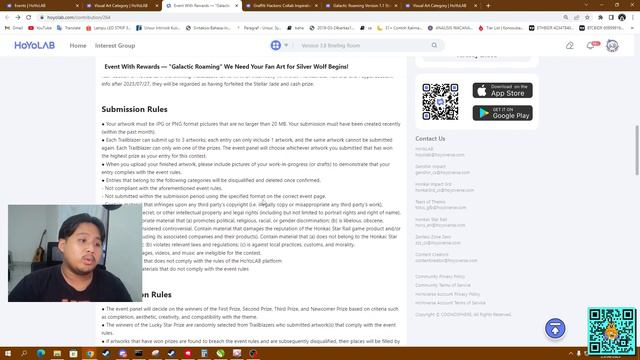Open the Tier List bookmark
Screen dimensions: 640x360
501,28
